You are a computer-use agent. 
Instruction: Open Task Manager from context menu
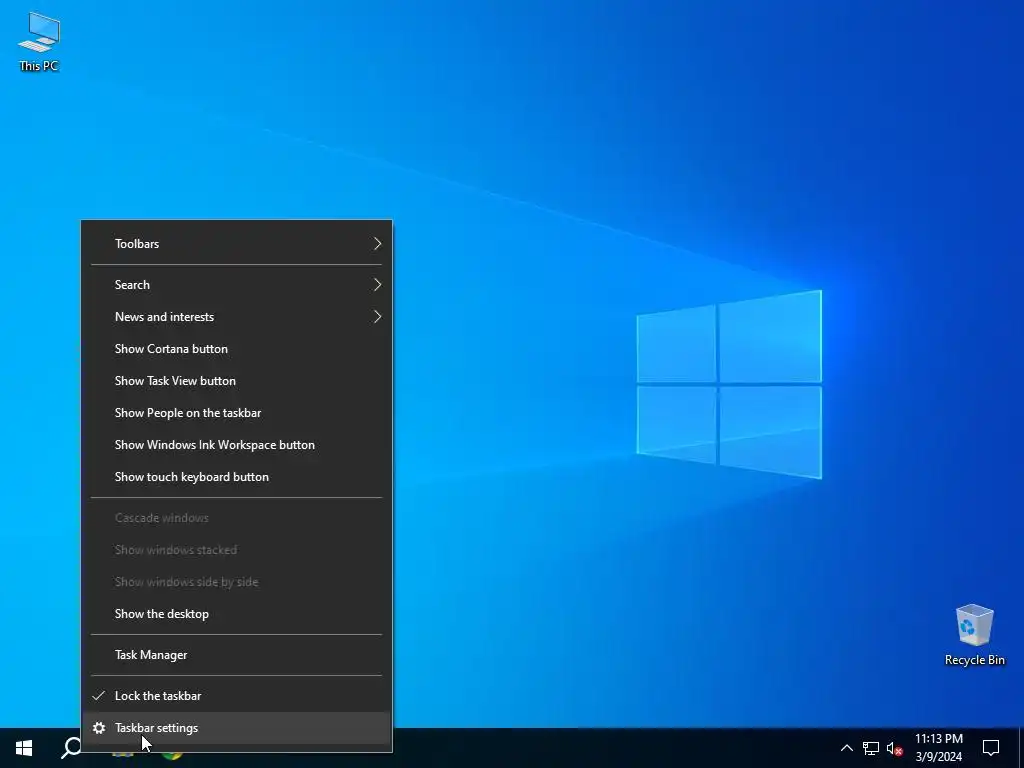click(x=236, y=654)
